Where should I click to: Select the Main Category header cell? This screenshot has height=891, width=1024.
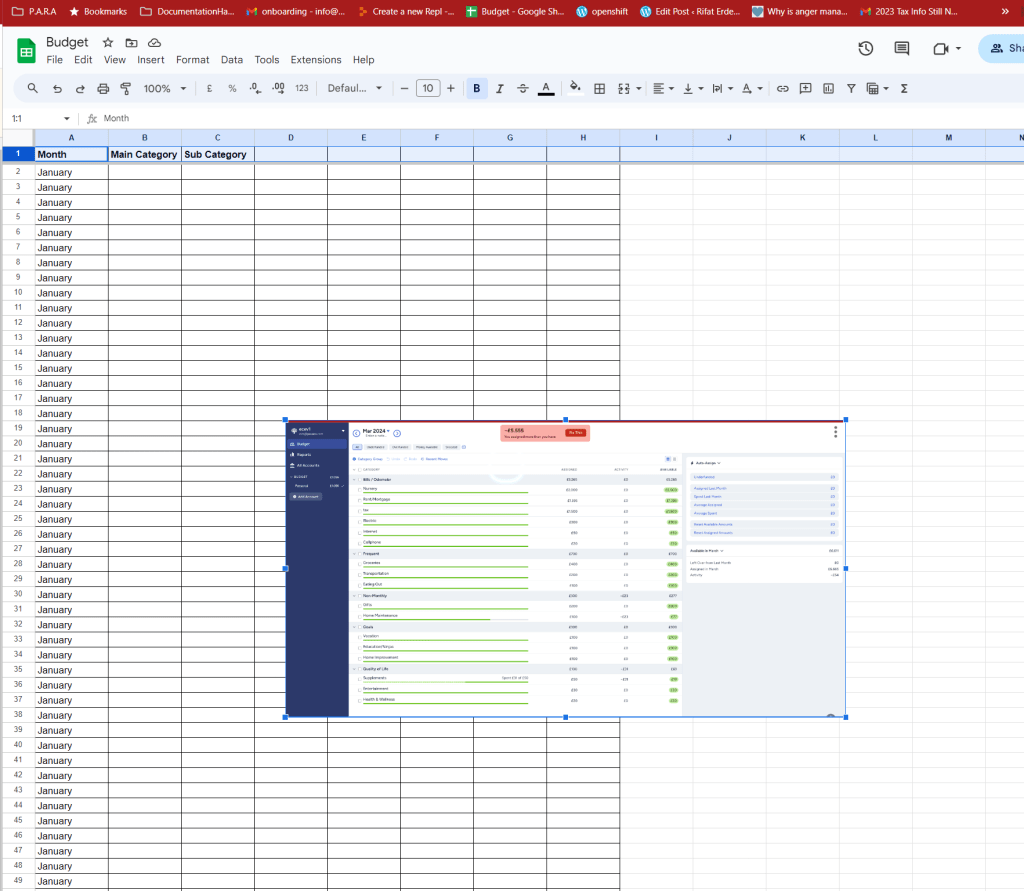coord(145,154)
